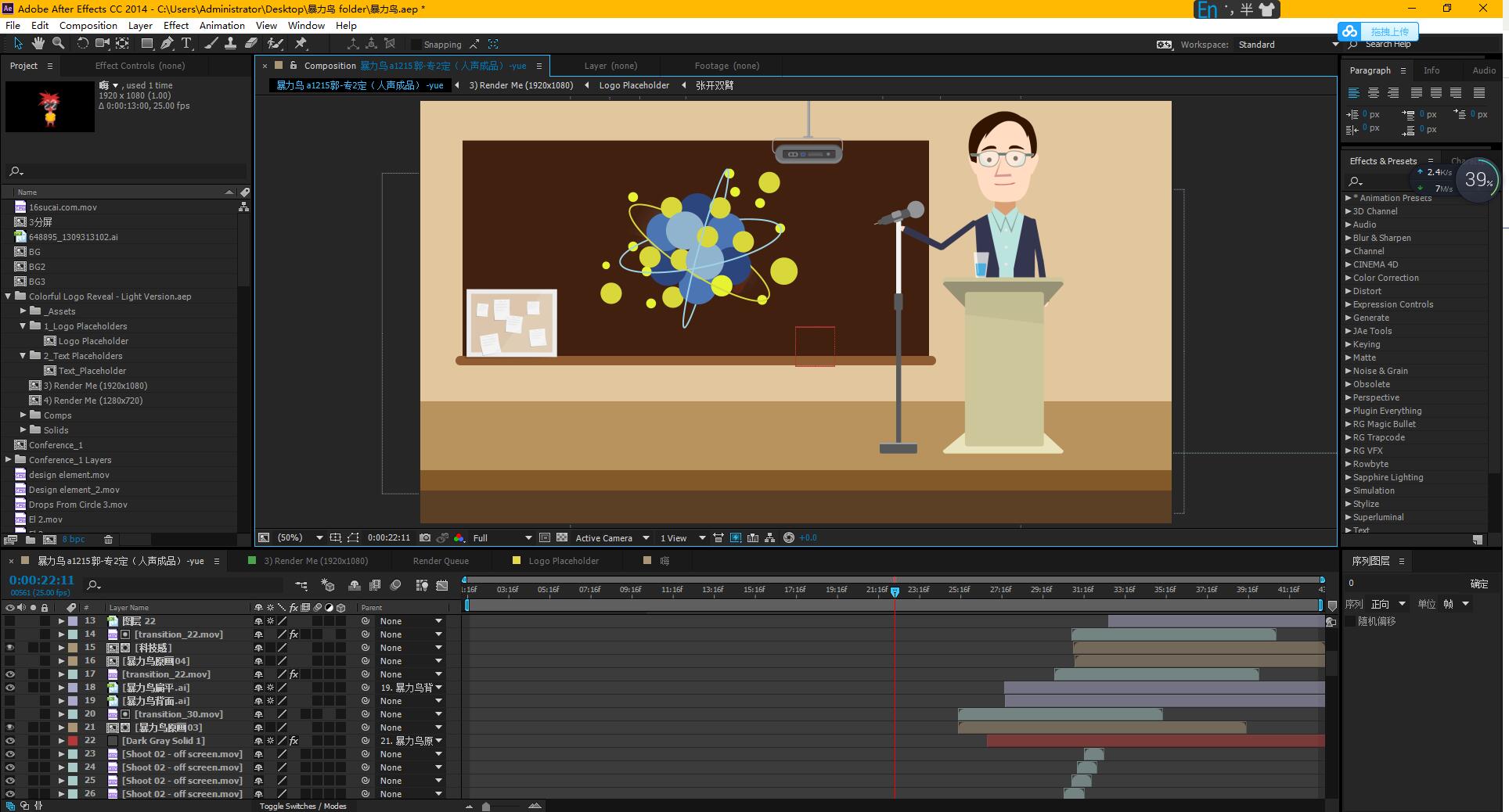This screenshot has width=1509, height=812.
Task: Click the new folder icon in Project panel
Action: (31, 539)
